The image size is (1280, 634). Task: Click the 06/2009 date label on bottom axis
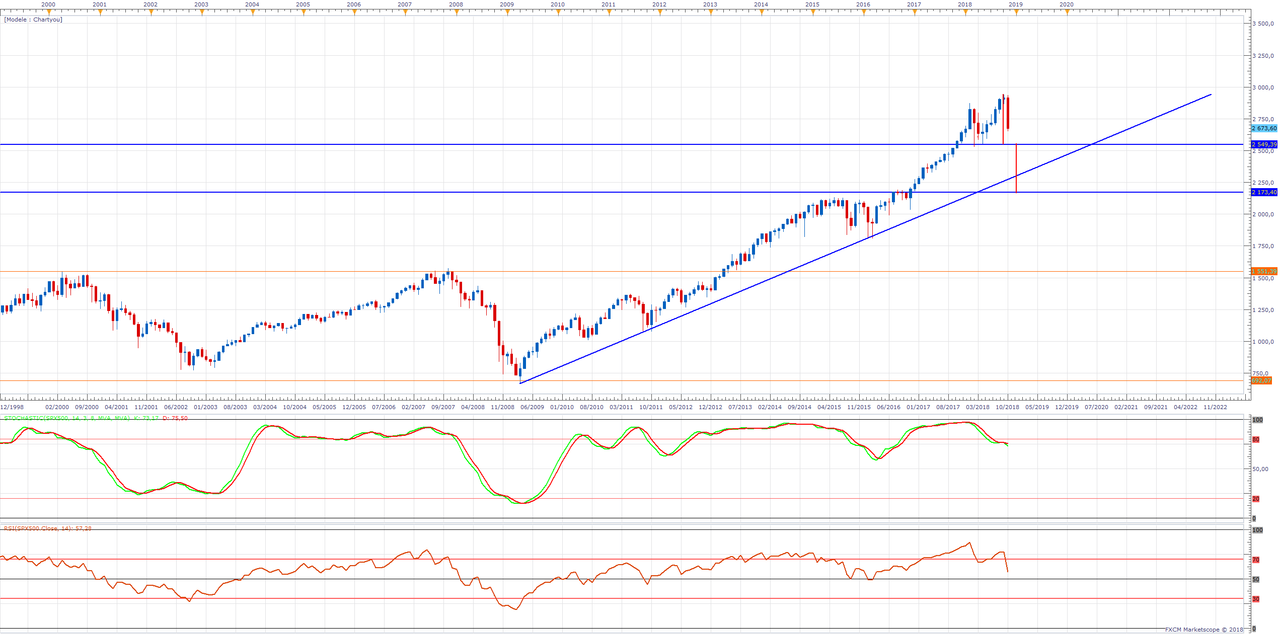532,407
